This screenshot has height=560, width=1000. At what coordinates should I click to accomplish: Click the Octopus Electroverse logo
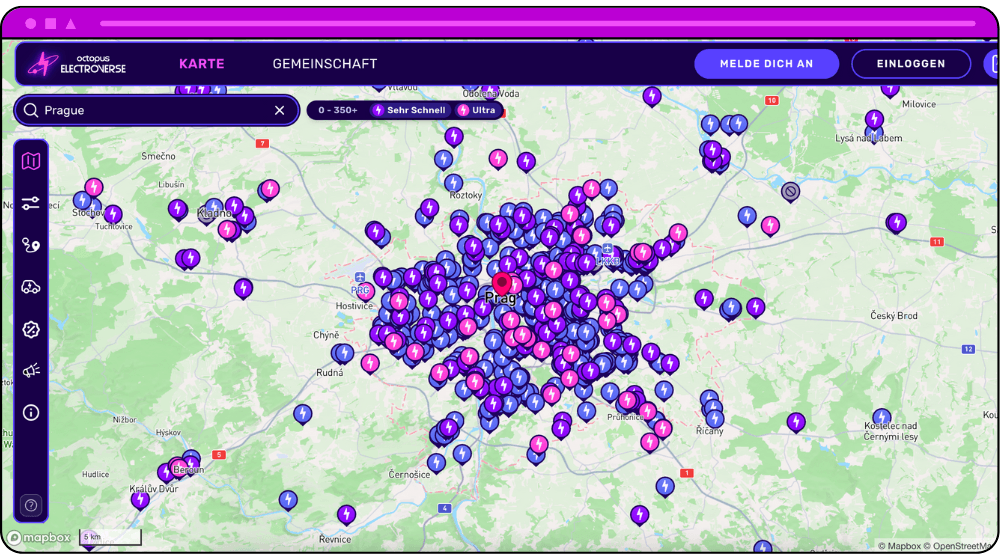tap(77, 64)
